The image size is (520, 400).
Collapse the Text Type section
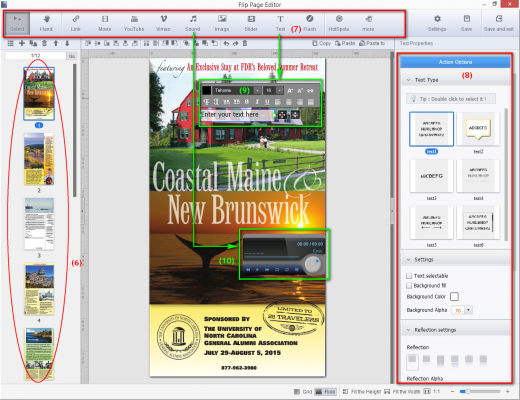[x=409, y=80]
